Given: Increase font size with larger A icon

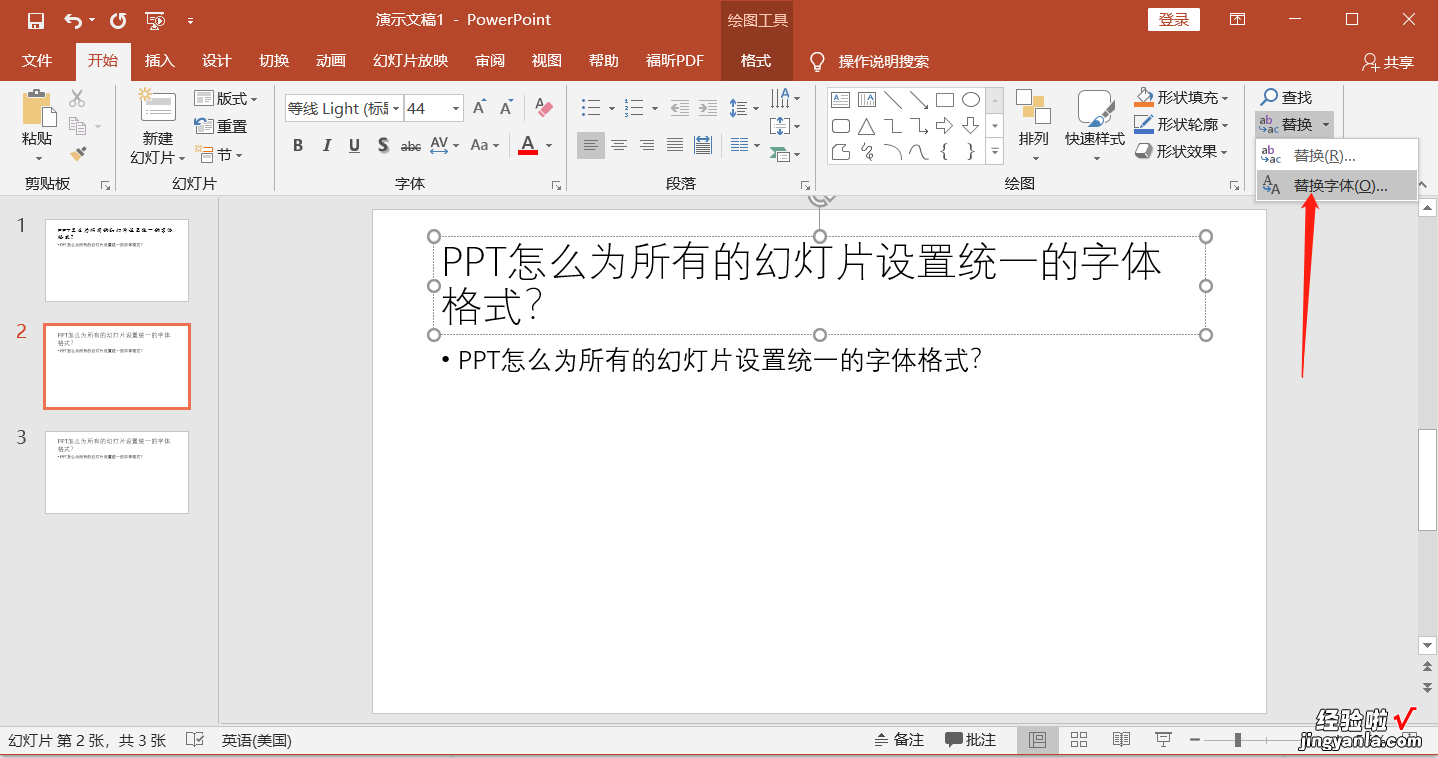Looking at the screenshot, I should click(480, 108).
